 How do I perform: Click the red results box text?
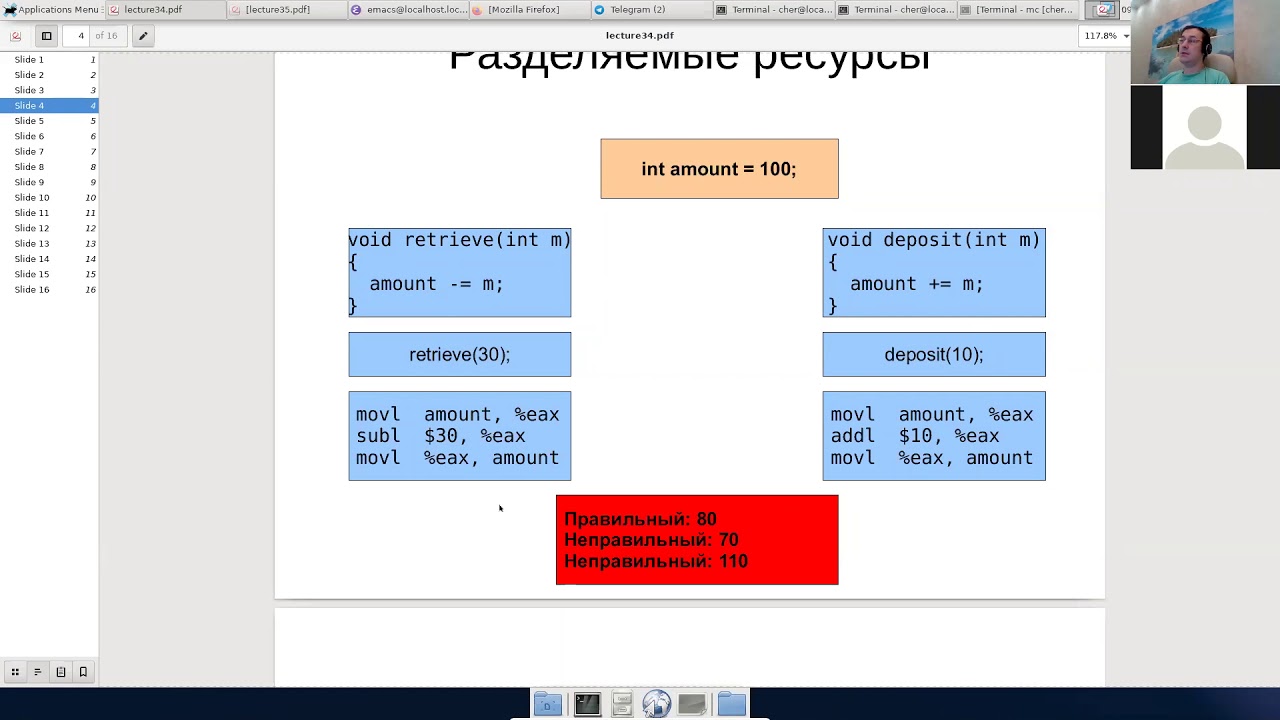(x=656, y=540)
